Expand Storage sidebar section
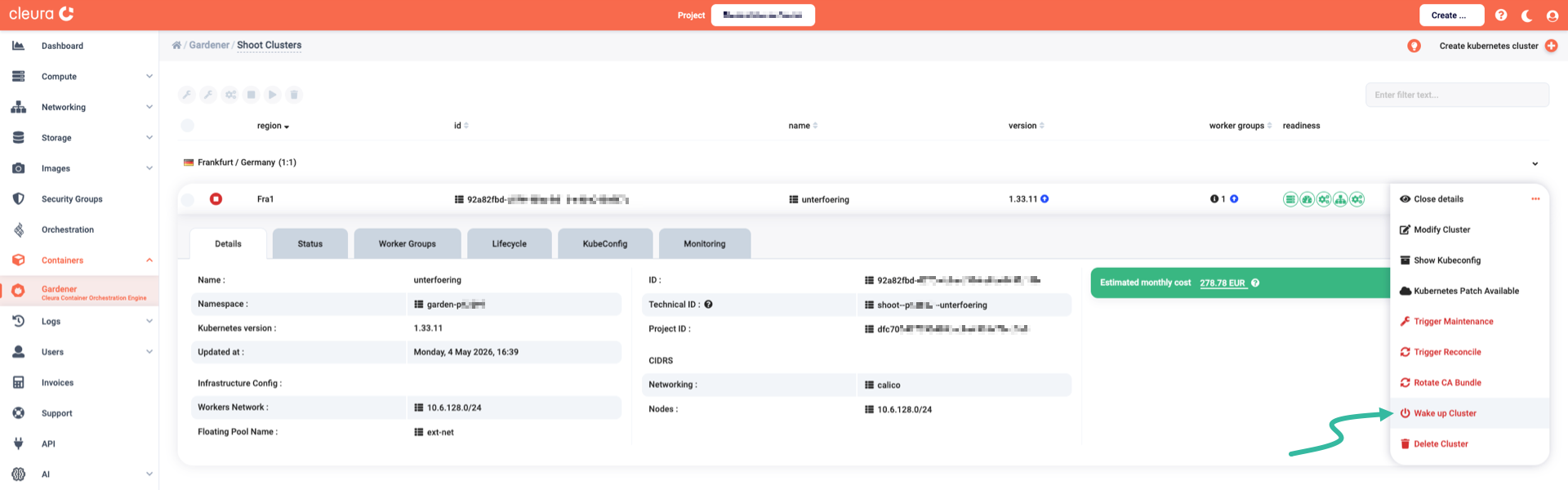The height and width of the screenshot is (490, 1568). pos(79,138)
